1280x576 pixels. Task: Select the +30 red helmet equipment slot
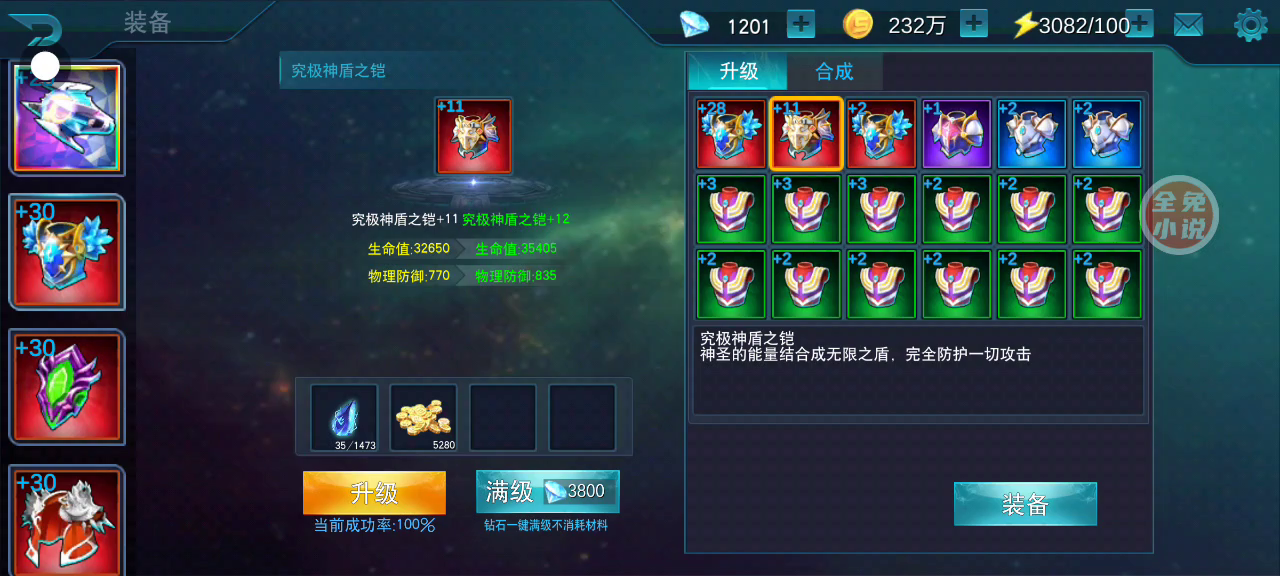pyautogui.click(x=67, y=520)
